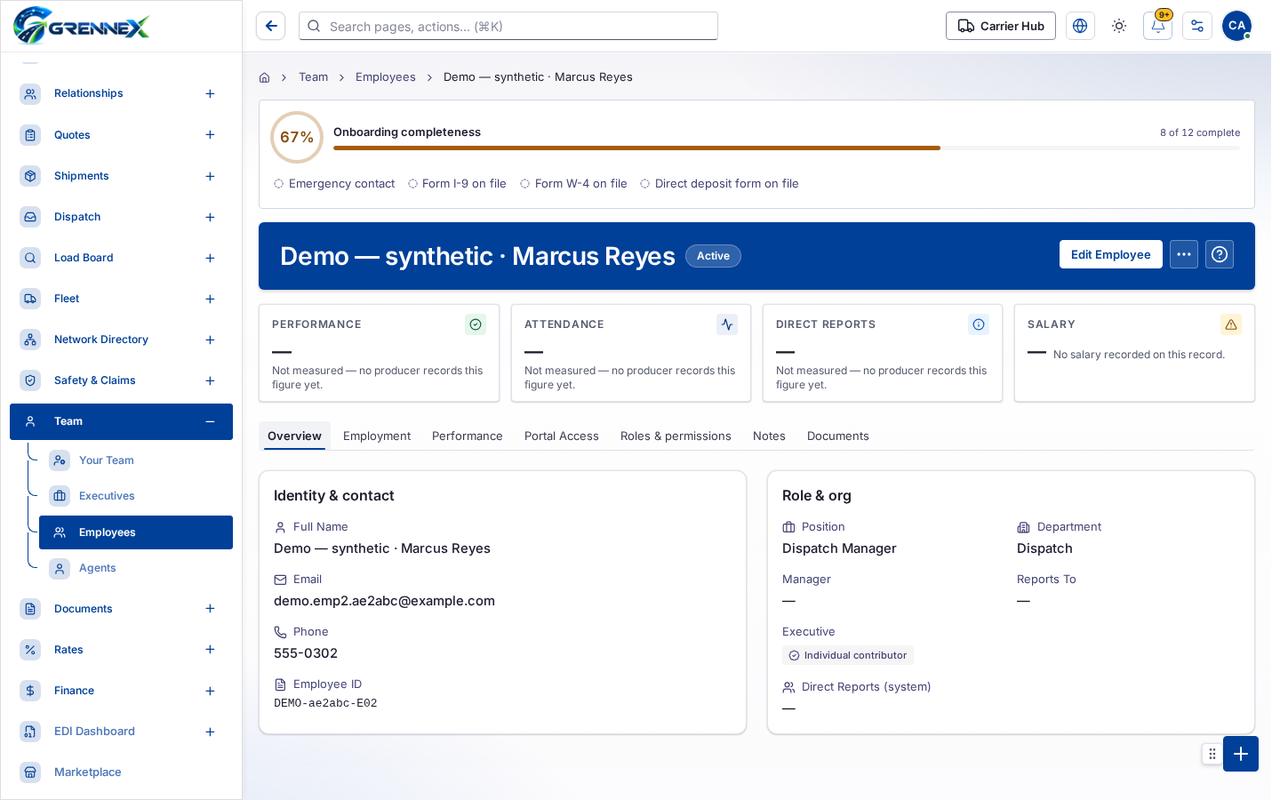This screenshot has width=1280, height=800.
Task: Open the language globe icon
Action: tap(1080, 26)
